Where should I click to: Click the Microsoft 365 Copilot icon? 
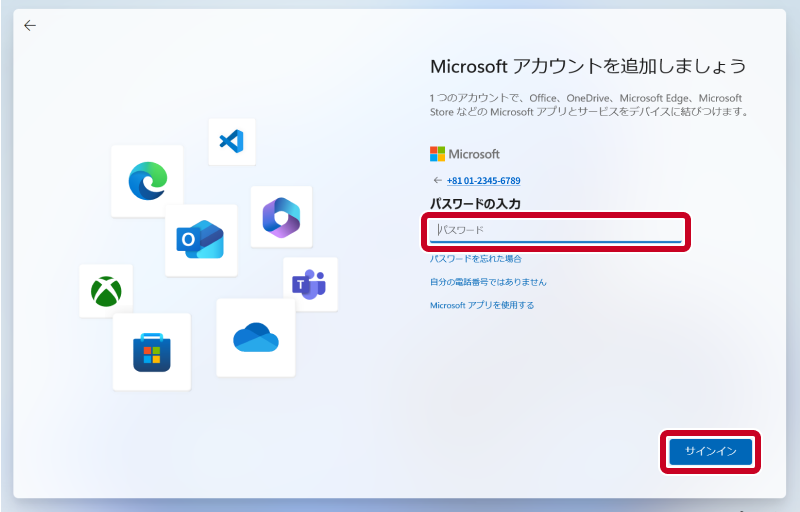point(281,217)
